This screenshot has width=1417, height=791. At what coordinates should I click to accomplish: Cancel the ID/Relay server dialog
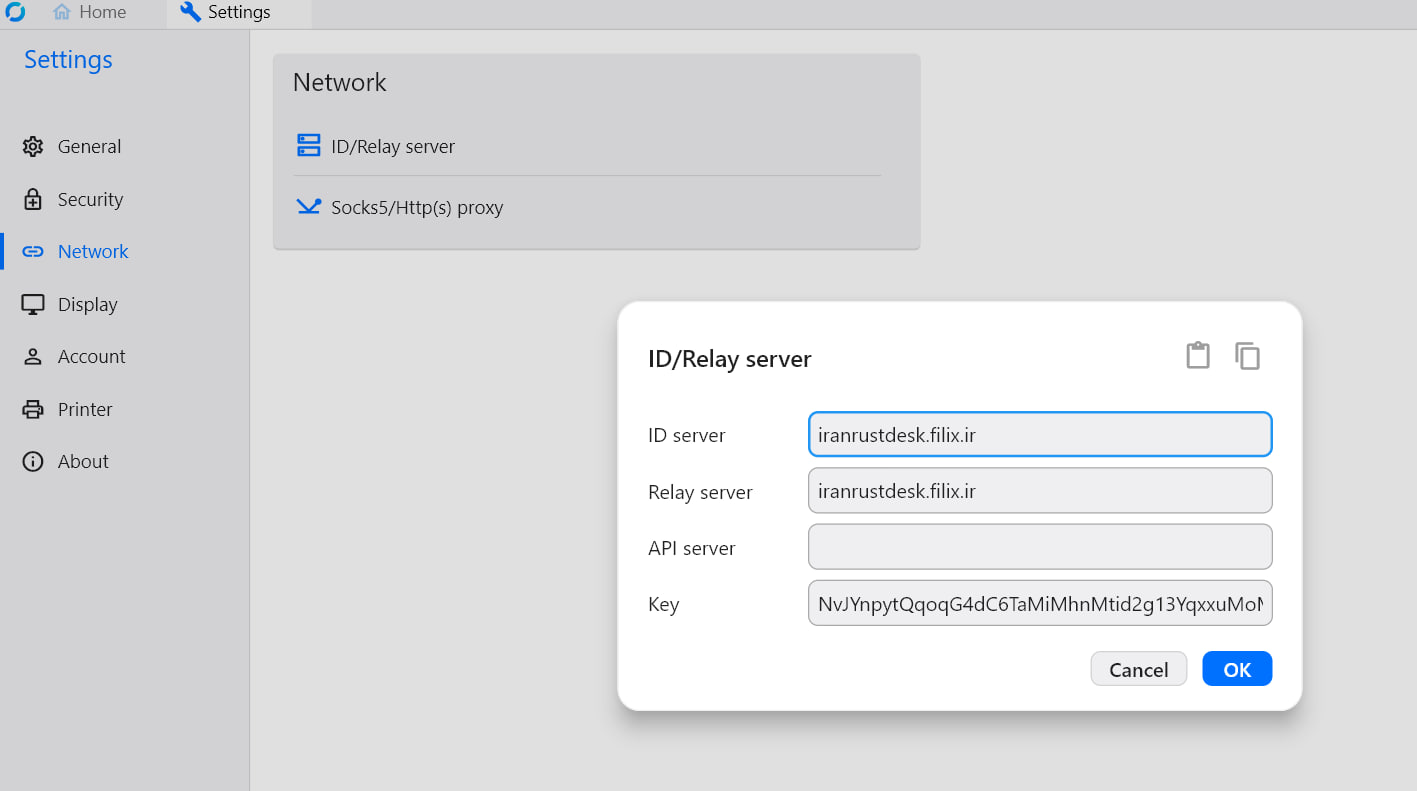coord(1138,669)
